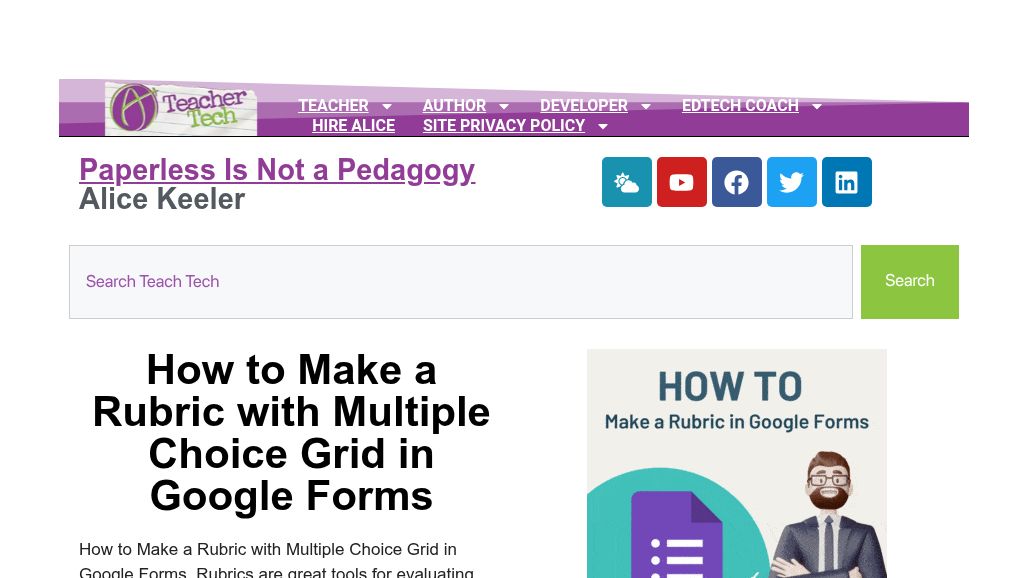The height and width of the screenshot is (578, 1028).
Task: Open the Facebook page icon
Action: [736, 182]
